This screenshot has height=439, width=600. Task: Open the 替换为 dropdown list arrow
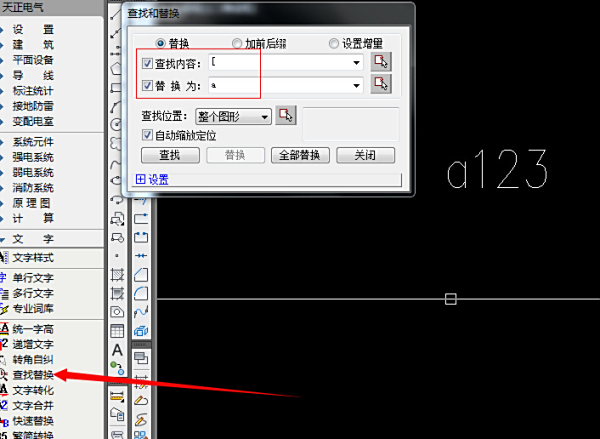pyautogui.click(x=356, y=85)
